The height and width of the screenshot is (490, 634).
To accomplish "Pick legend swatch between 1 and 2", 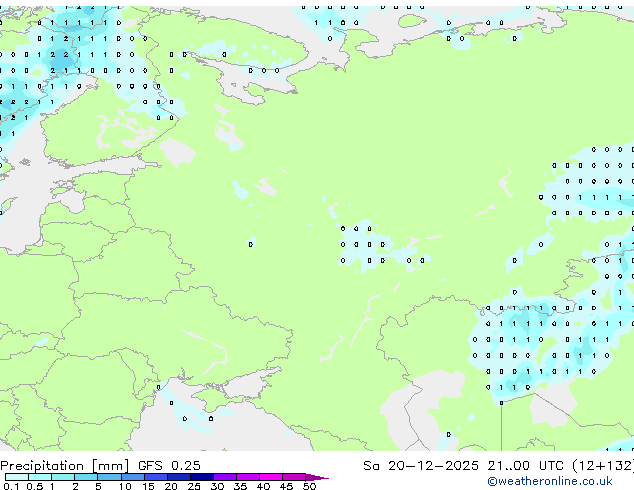I will tap(63, 477).
